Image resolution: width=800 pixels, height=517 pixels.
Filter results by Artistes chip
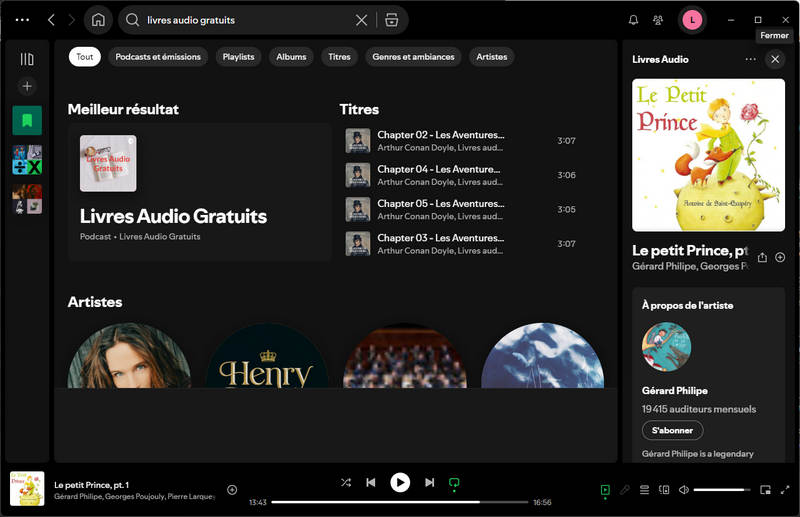coord(492,57)
